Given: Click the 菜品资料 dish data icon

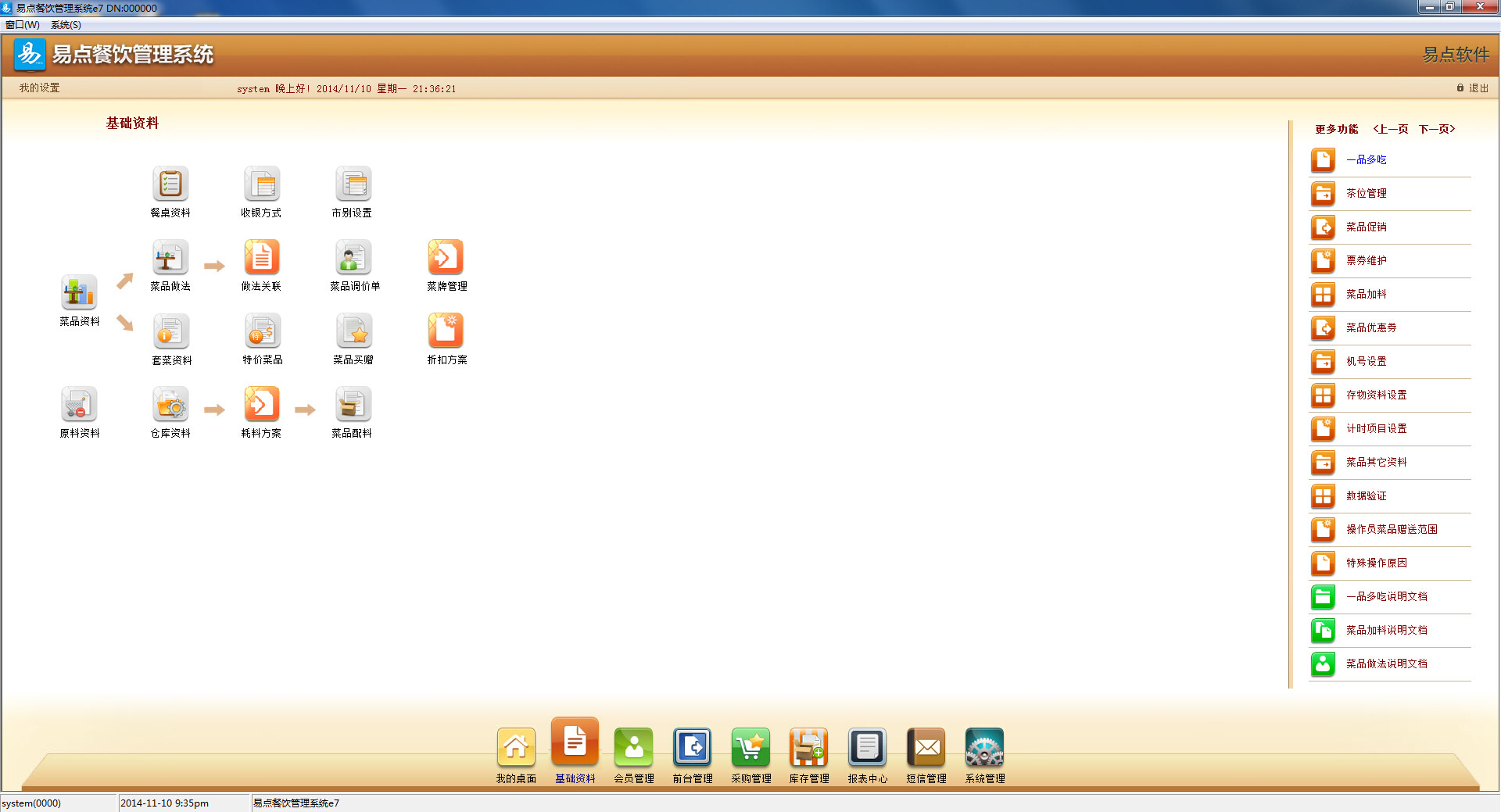Looking at the screenshot, I should point(79,293).
